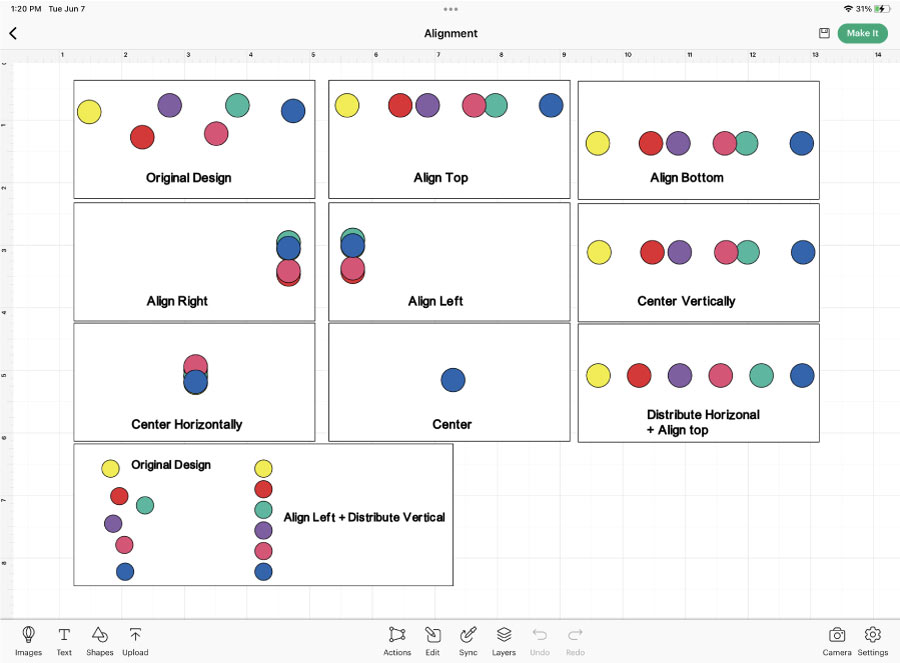
Task: Tap the Redo arrow
Action: [575, 641]
